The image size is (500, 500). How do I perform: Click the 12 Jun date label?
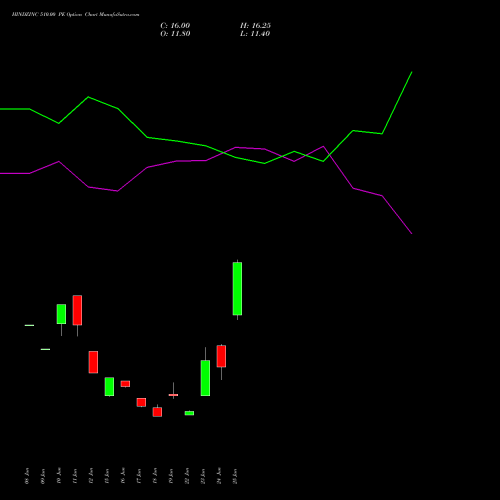tap(91, 476)
